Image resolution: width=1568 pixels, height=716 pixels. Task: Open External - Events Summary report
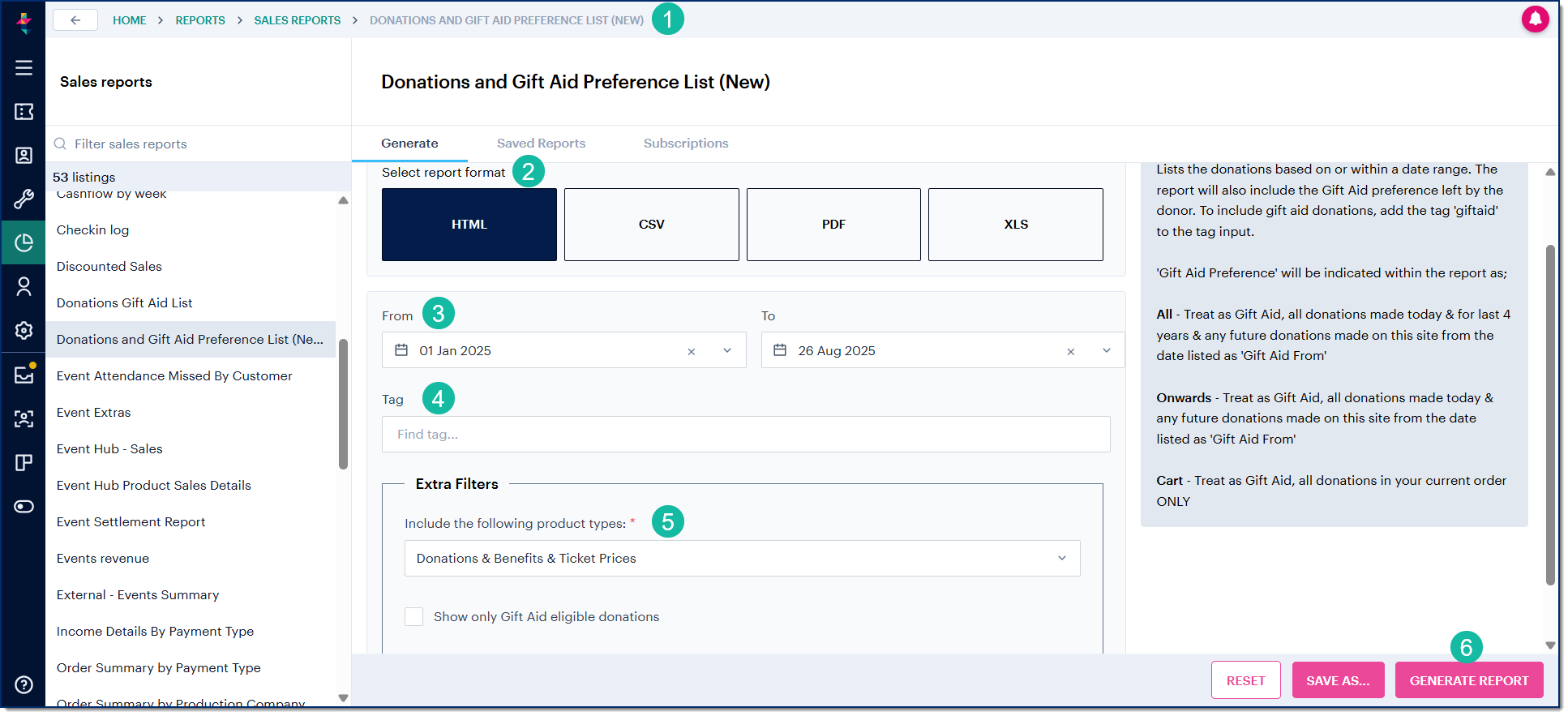138,594
